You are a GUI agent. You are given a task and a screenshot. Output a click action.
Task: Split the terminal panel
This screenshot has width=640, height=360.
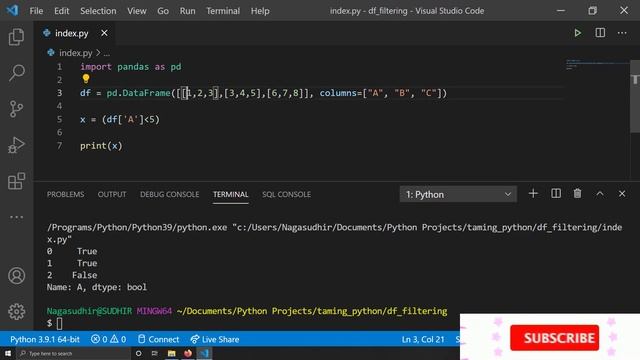point(556,193)
